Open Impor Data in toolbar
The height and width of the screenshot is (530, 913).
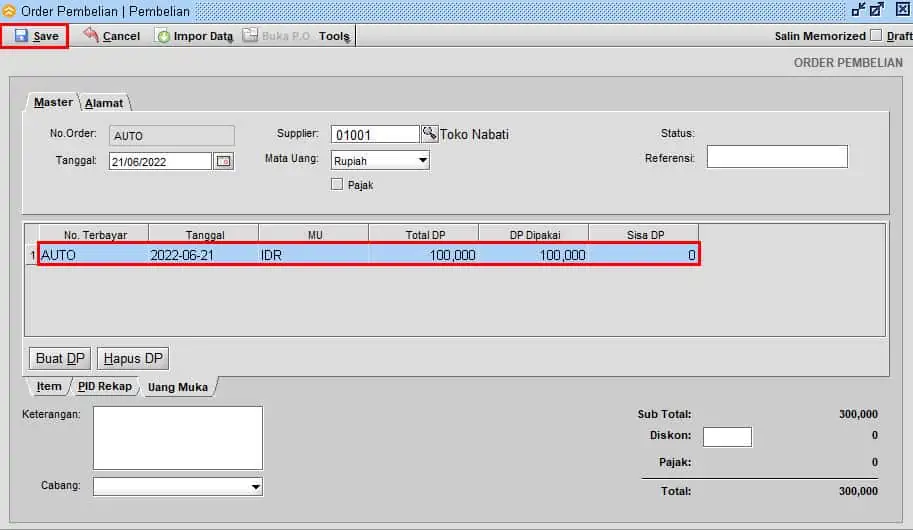click(195, 36)
